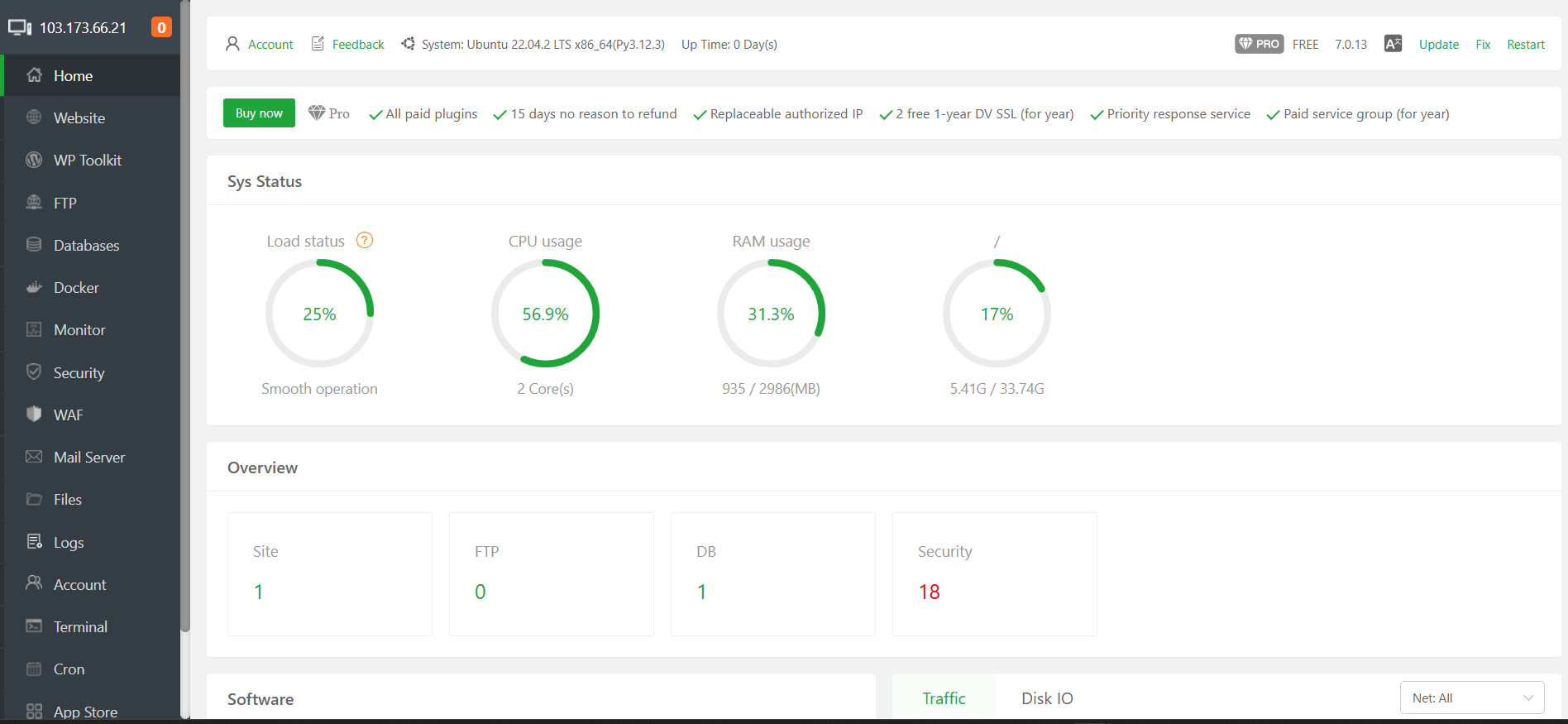Click the Databases stack icon
Image resolution: width=1568 pixels, height=724 pixels.
[34, 245]
